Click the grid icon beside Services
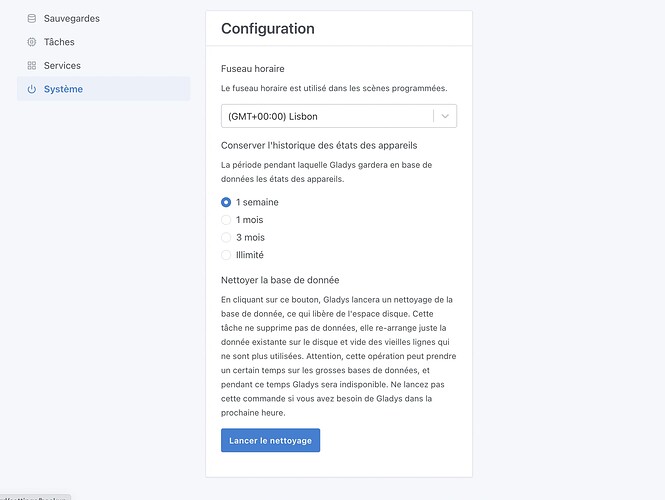Image resolution: width=665 pixels, height=500 pixels. [x=32, y=65]
